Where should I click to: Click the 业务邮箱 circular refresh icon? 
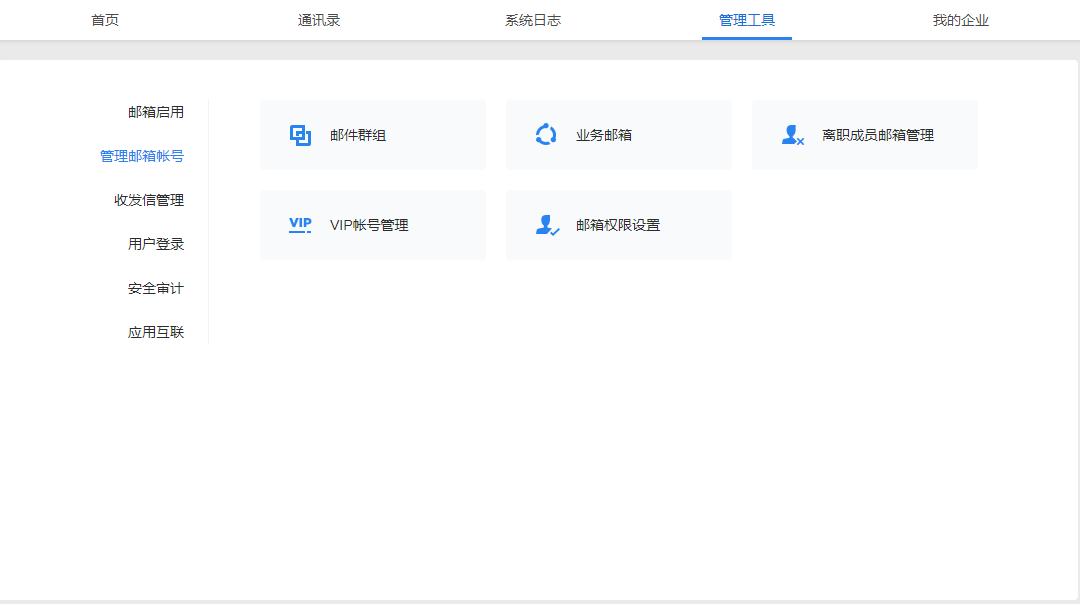(545, 134)
